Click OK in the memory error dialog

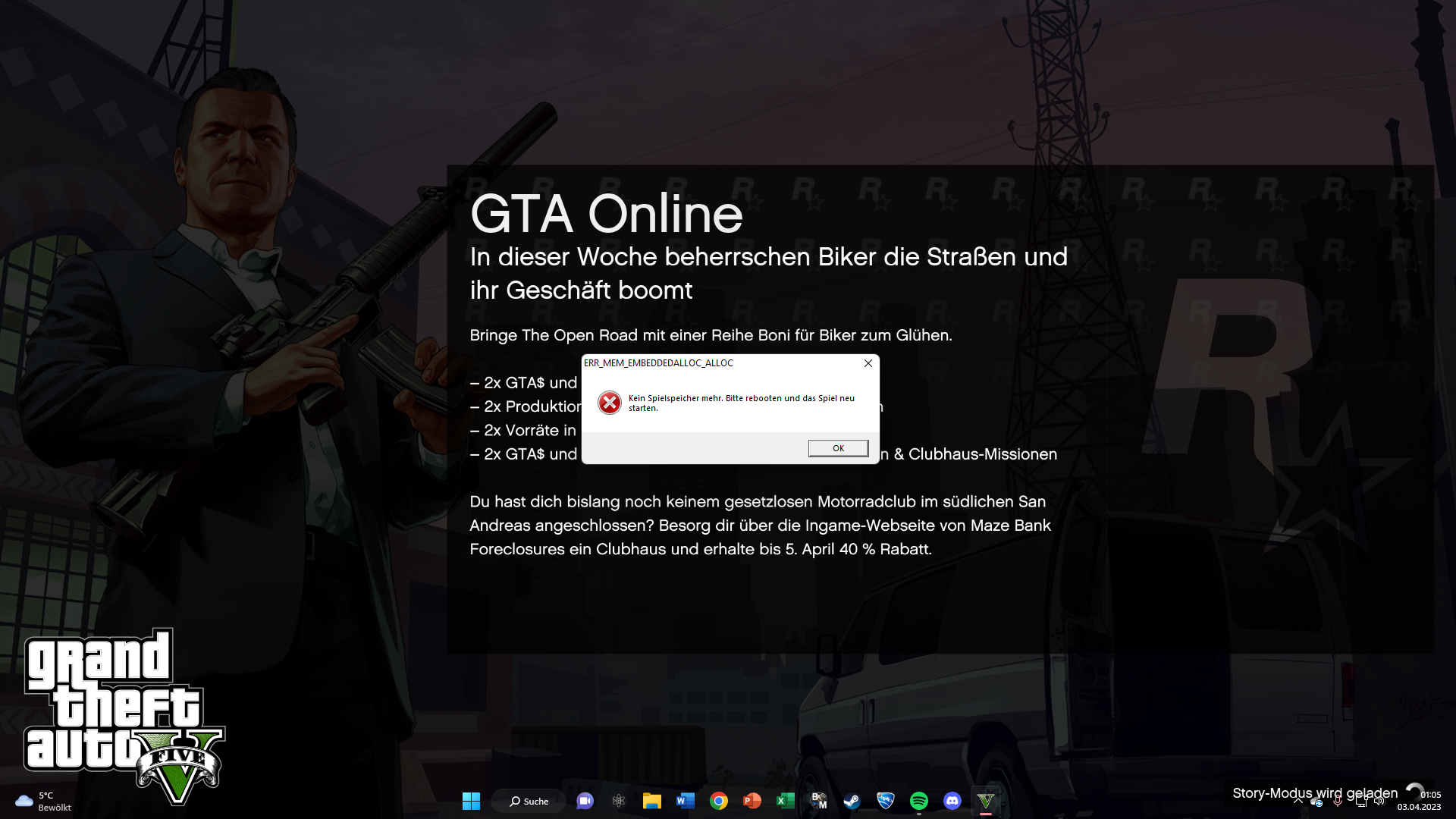click(838, 448)
